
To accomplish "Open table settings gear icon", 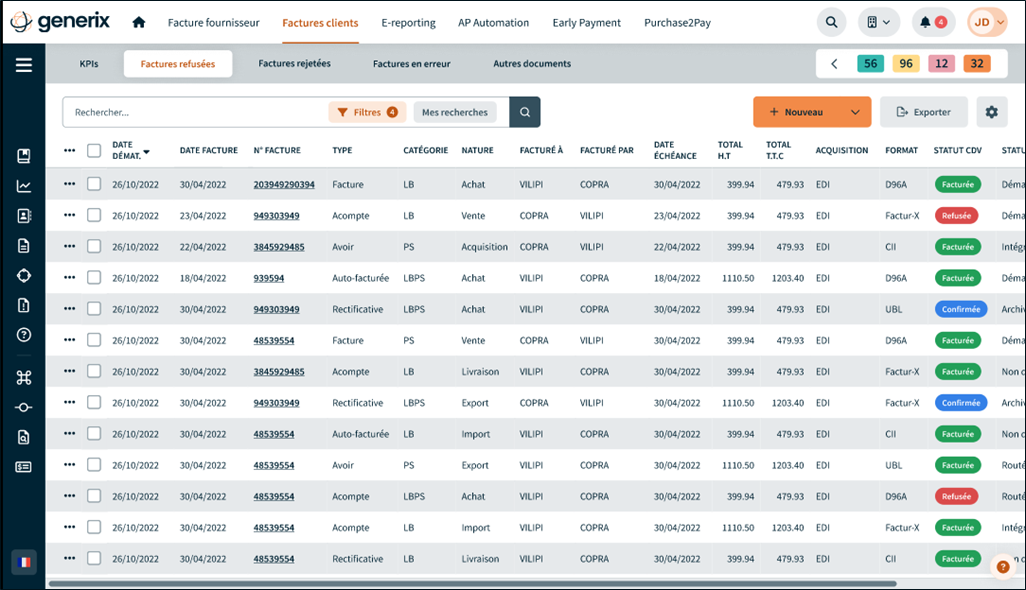I will point(991,112).
